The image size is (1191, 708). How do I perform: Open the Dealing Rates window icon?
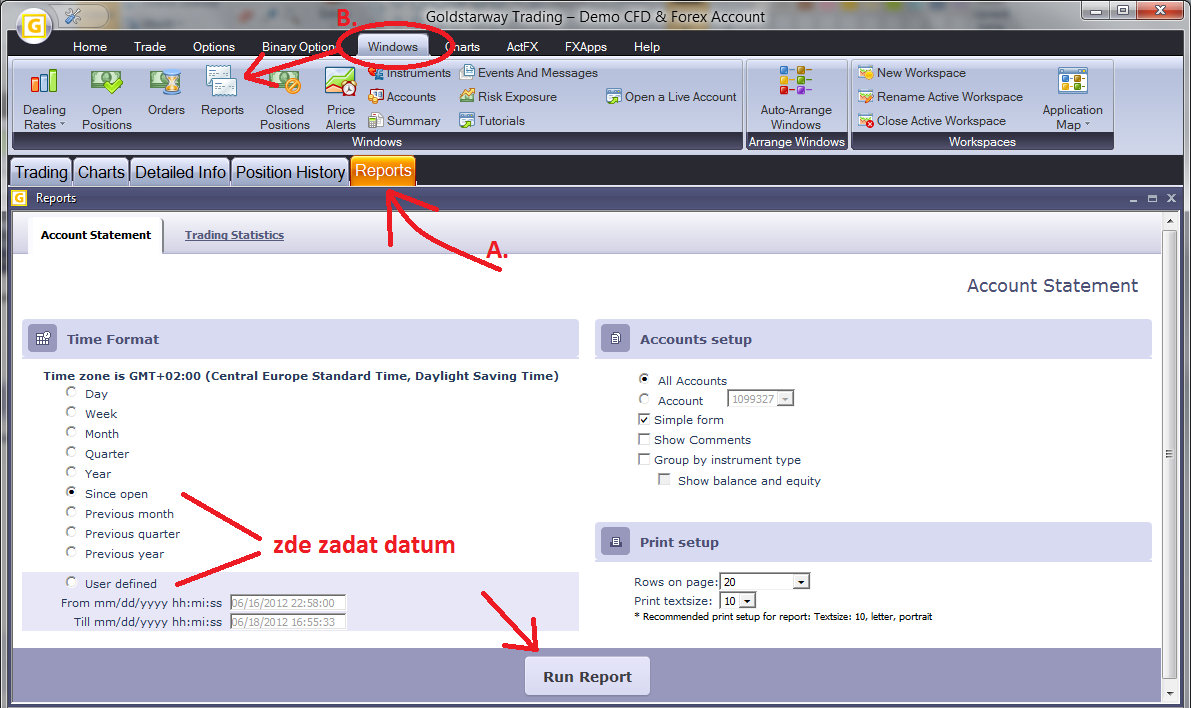[x=43, y=82]
